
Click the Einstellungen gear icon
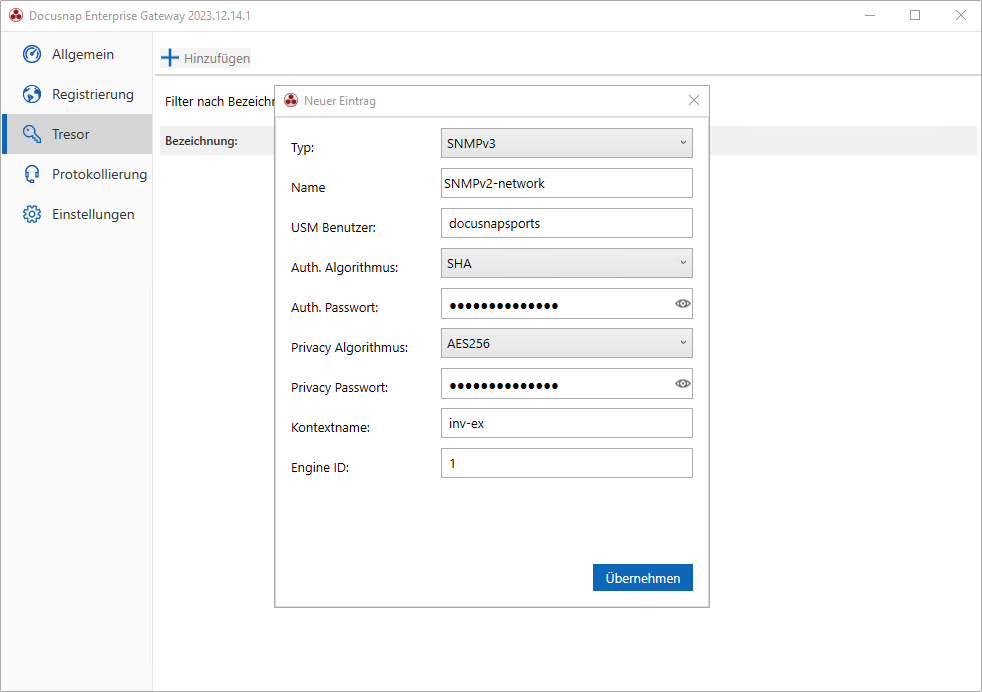[x=31, y=214]
